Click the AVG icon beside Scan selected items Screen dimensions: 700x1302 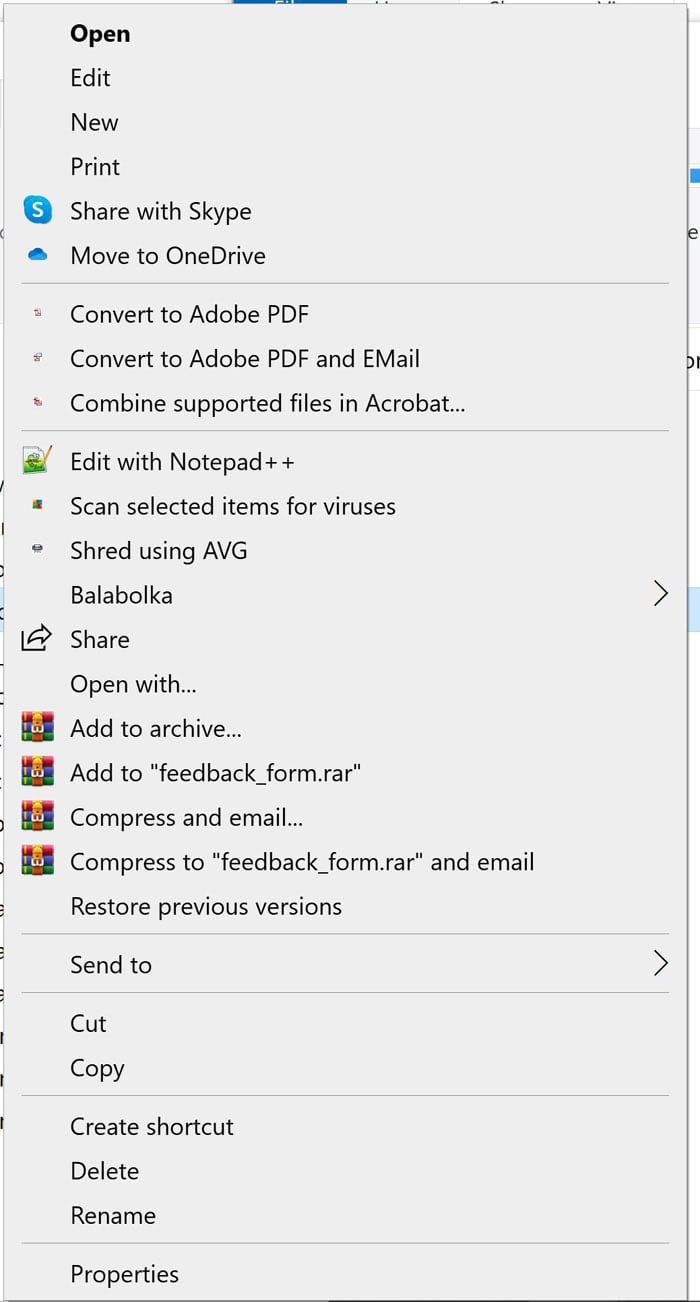[x=38, y=506]
